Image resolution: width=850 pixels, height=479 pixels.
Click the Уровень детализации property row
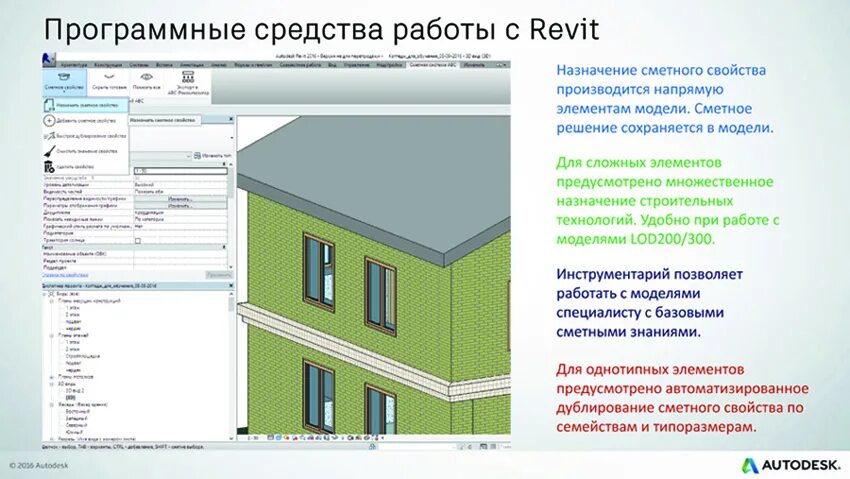[135, 185]
